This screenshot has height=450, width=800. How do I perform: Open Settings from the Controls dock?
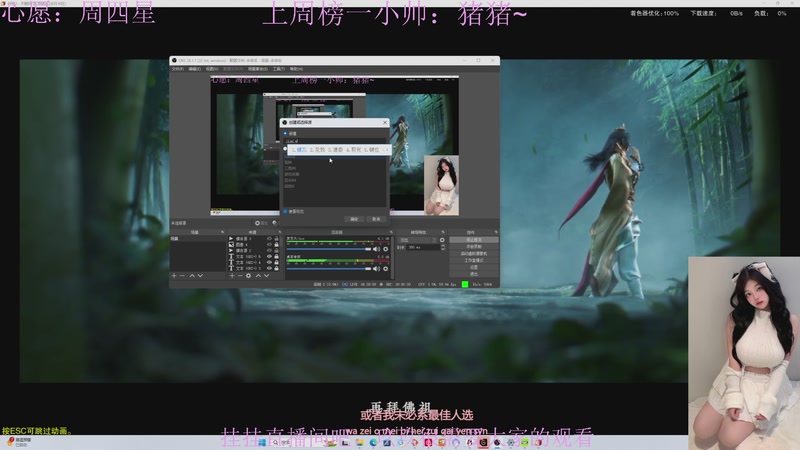(474, 267)
